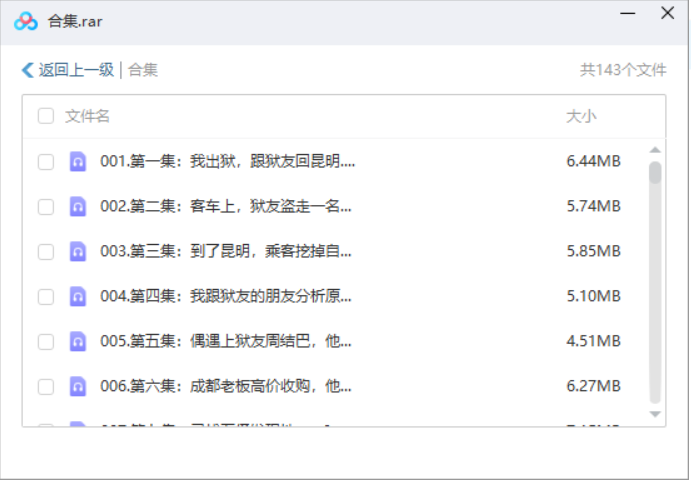Click audio file icon for 003.第三集
The image size is (691, 483).
point(78,251)
